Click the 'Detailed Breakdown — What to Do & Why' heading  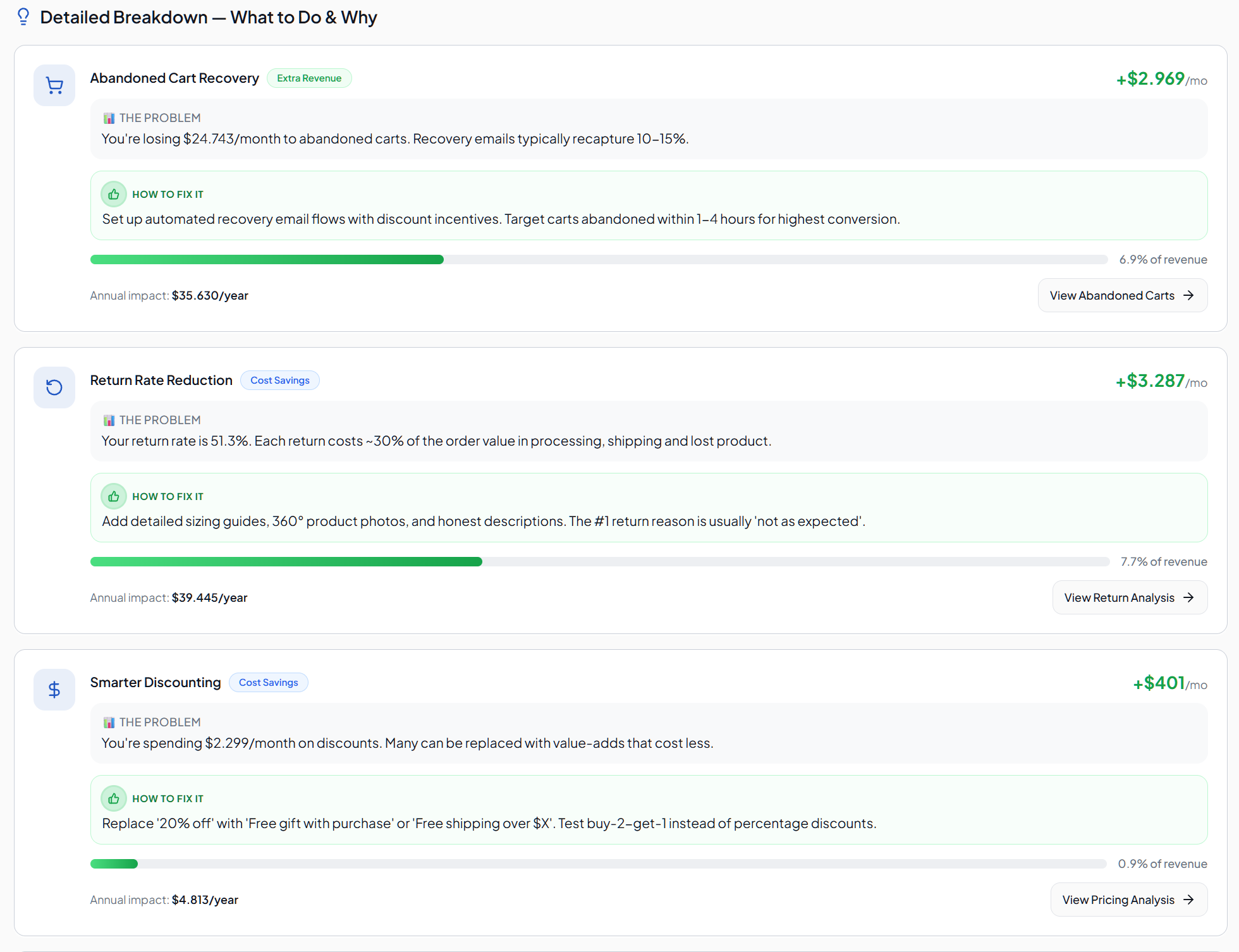click(209, 17)
